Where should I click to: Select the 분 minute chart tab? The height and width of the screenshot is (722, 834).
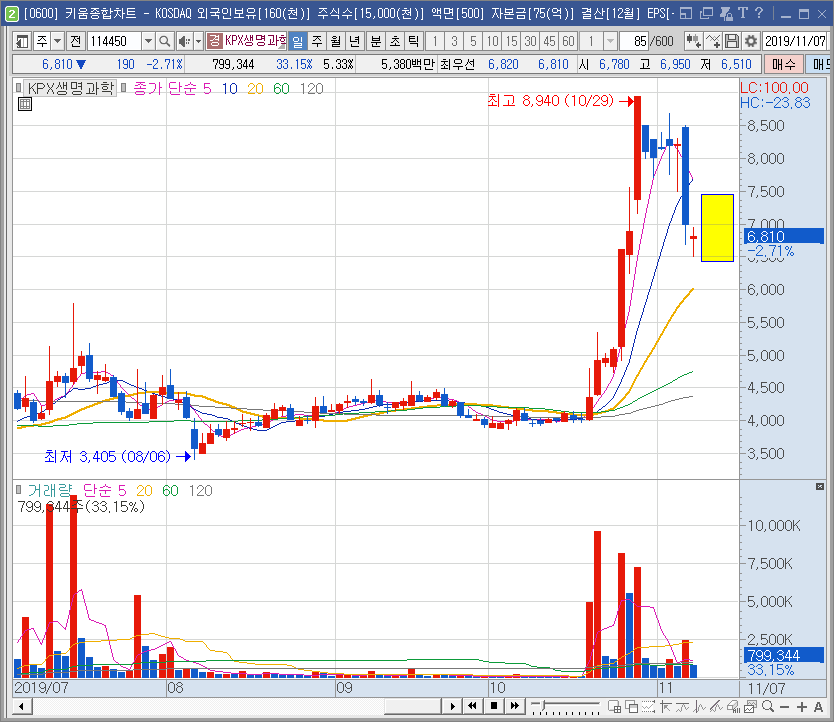click(376, 41)
